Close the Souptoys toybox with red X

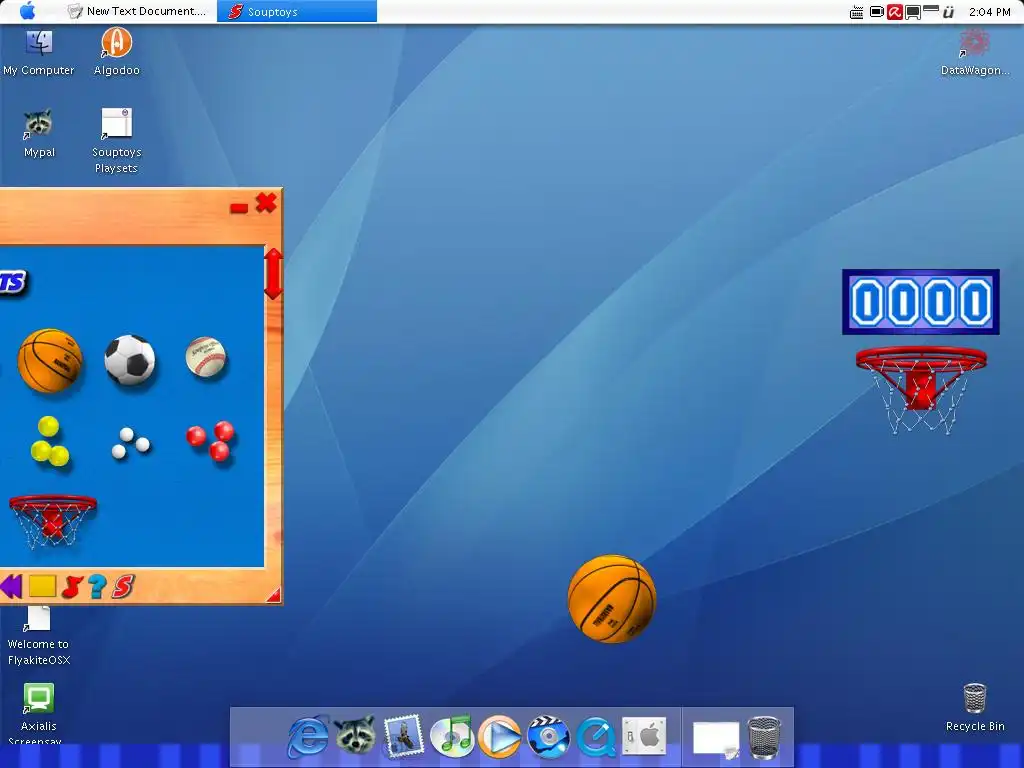coord(266,203)
